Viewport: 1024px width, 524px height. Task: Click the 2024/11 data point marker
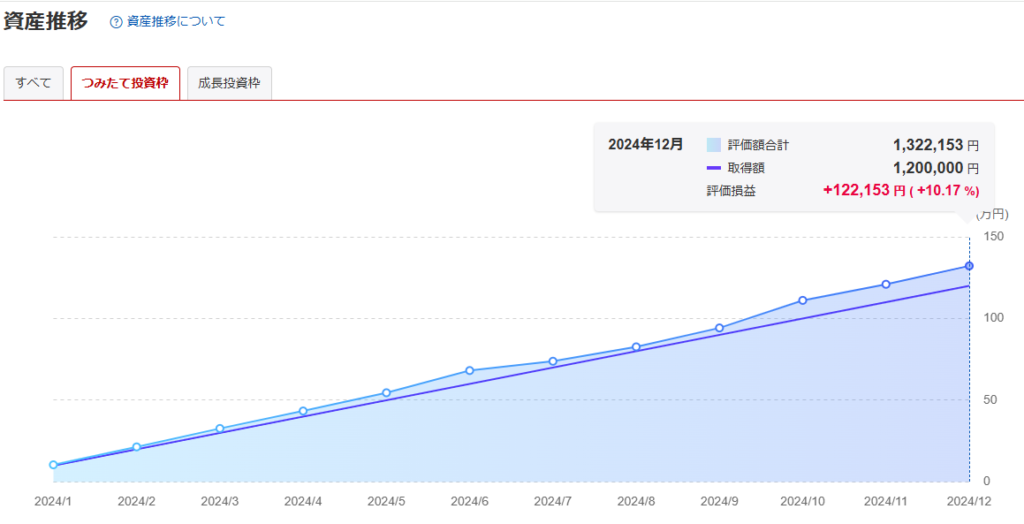(x=886, y=284)
